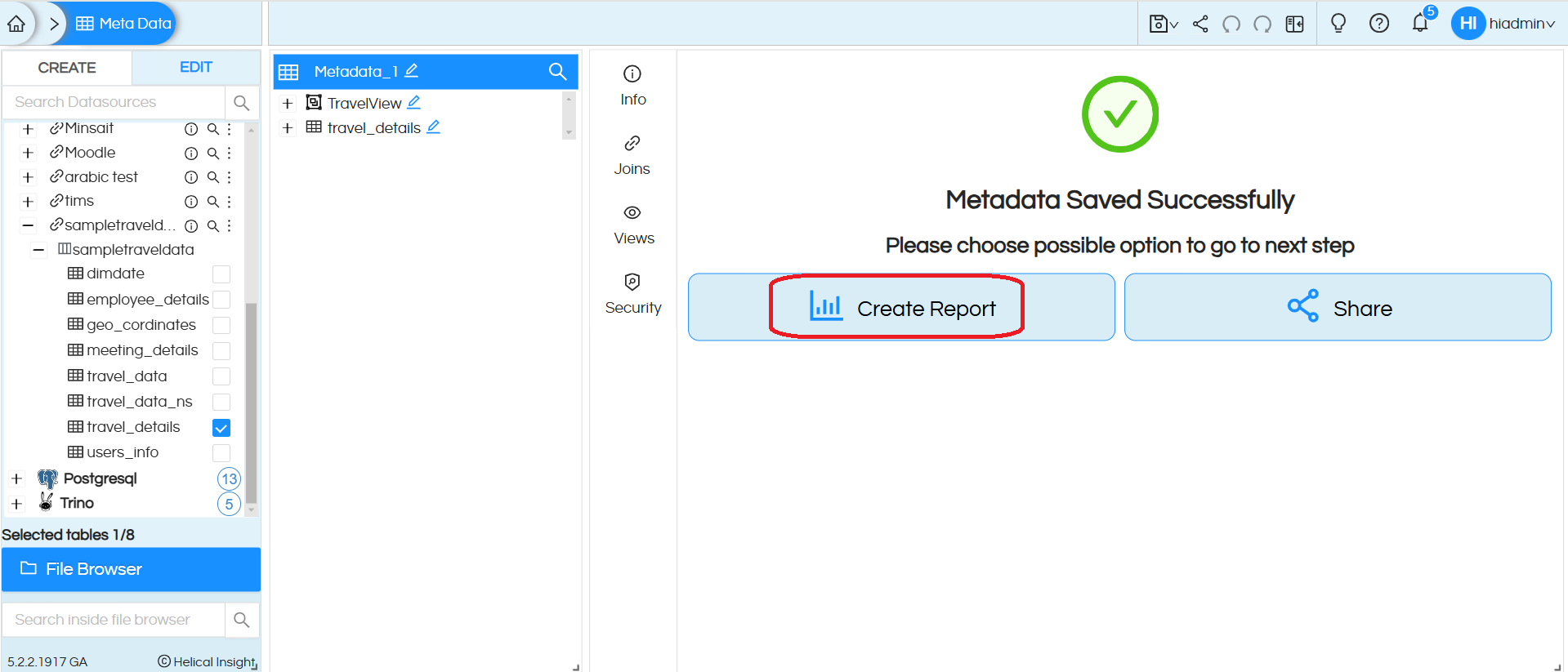
Task: Open the Info section
Action: pyautogui.click(x=632, y=86)
